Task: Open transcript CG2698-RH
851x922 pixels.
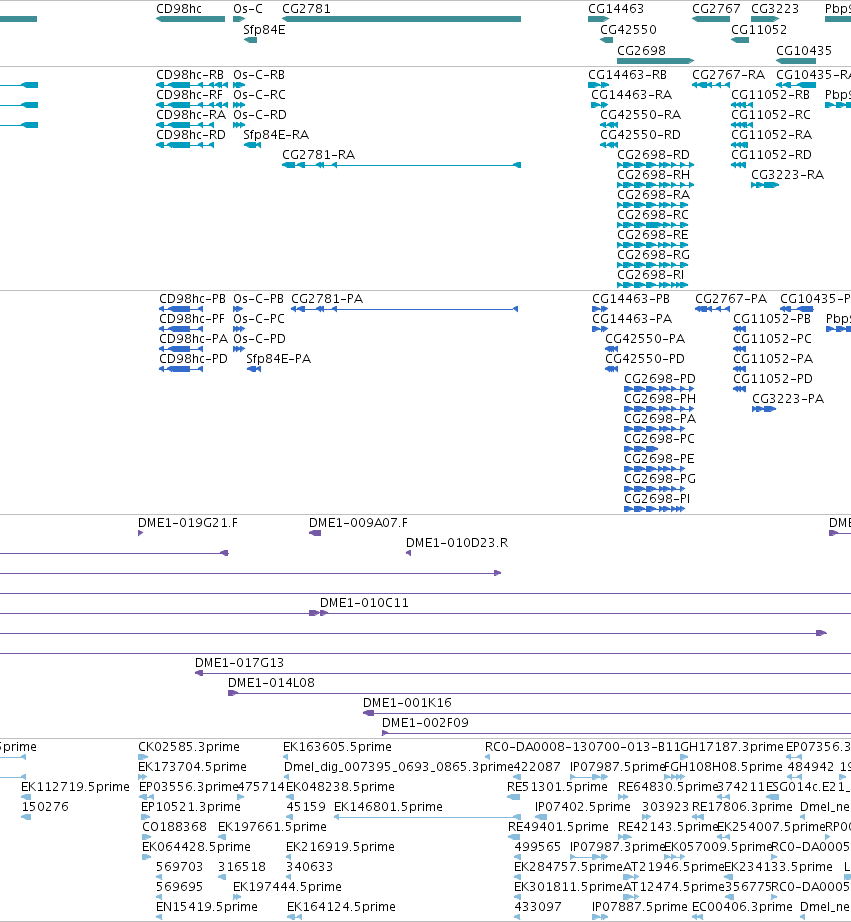Action: click(653, 175)
